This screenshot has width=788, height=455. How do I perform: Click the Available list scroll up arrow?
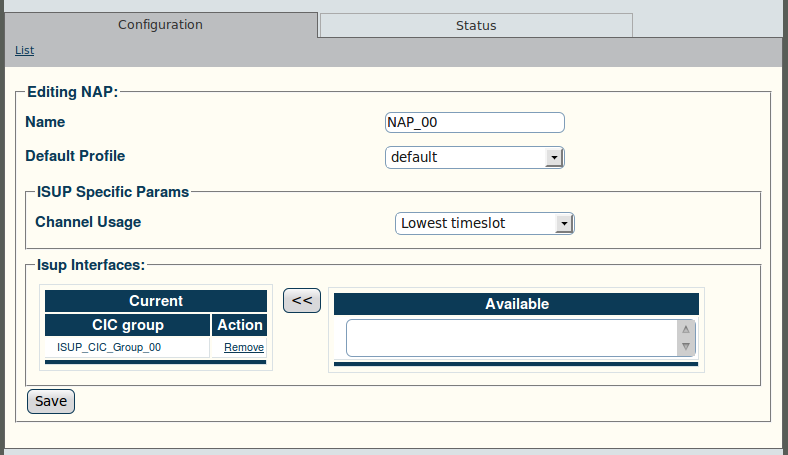[x=685, y=329]
